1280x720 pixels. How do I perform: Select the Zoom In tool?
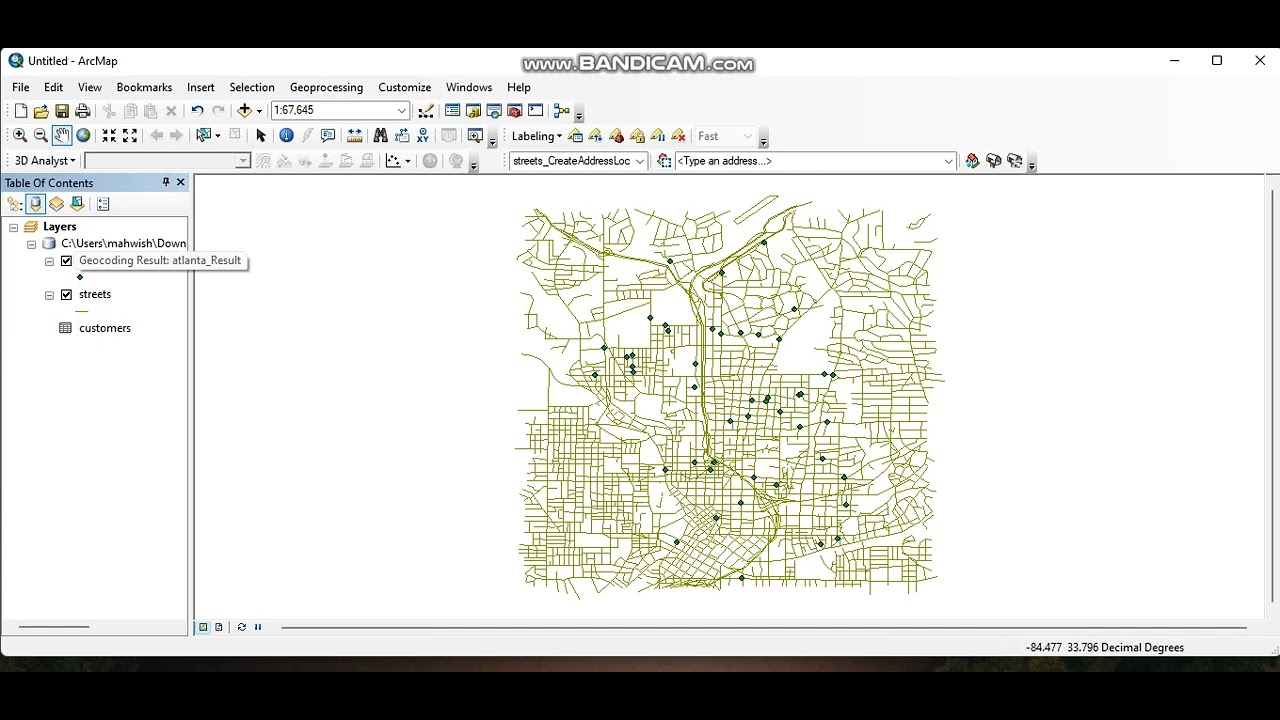click(20, 136)
